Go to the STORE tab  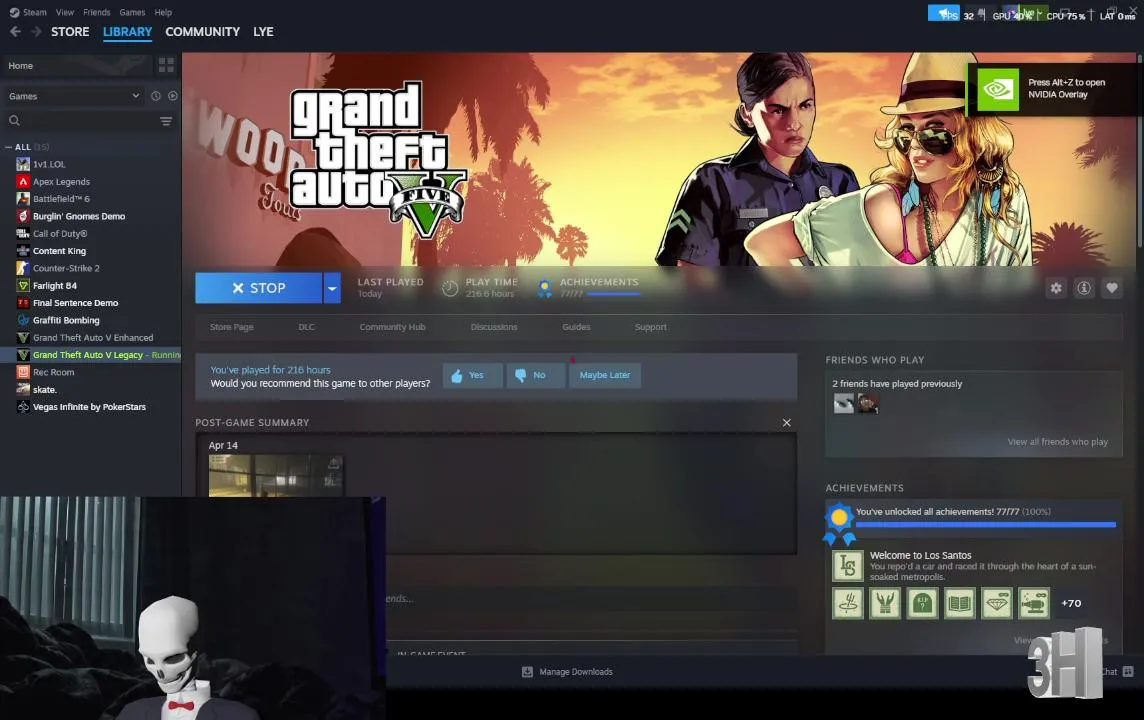pyautogui.click(x=70, y=32)
